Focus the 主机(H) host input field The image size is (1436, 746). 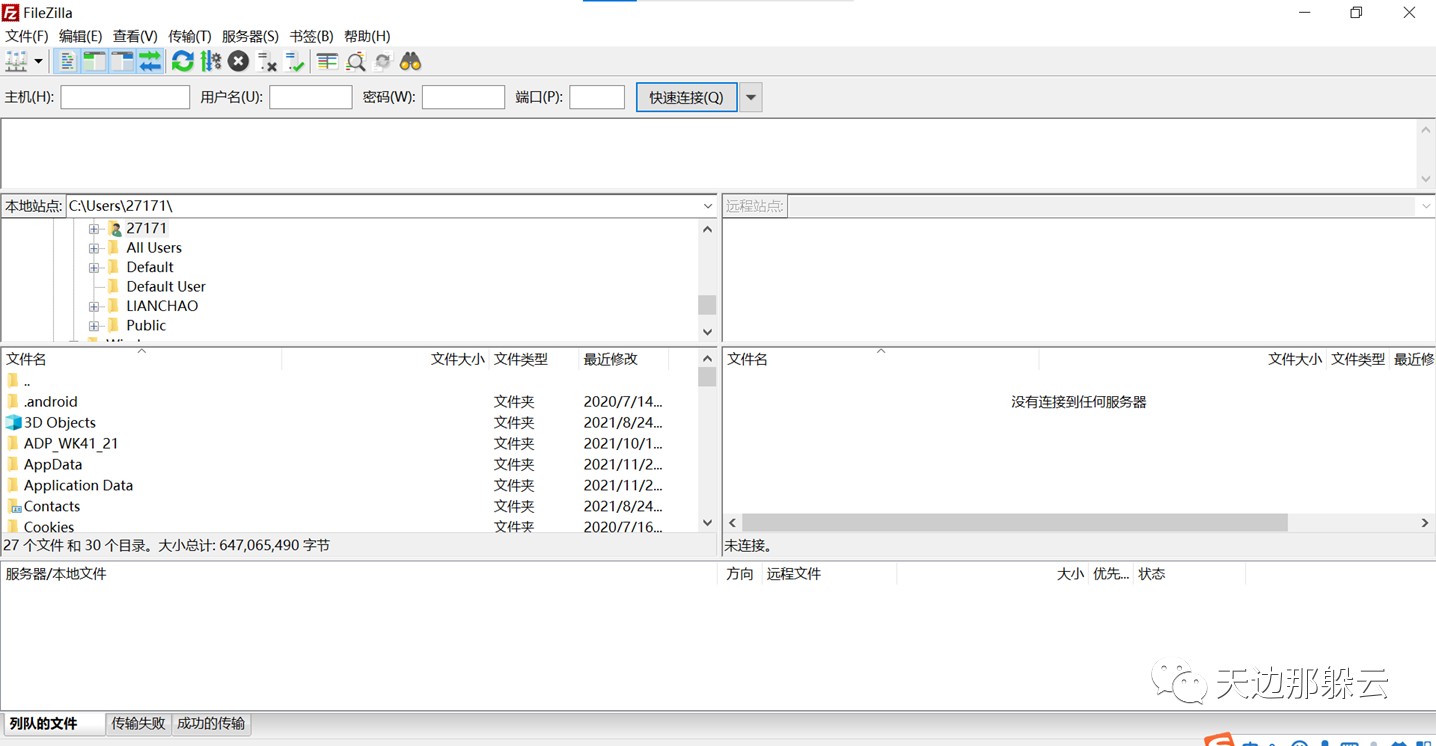(x=125, y=97)
